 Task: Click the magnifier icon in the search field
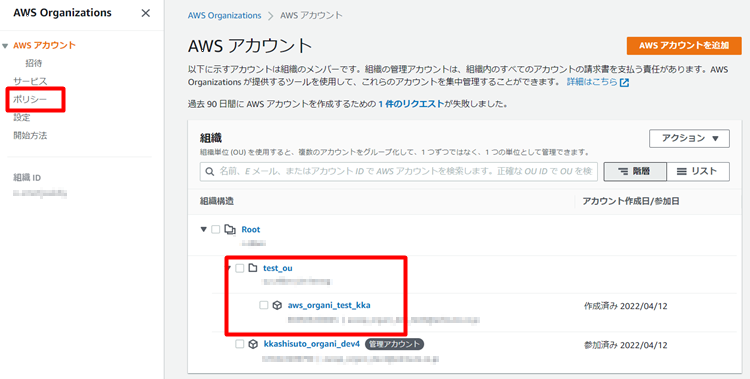tap(210, 171)
